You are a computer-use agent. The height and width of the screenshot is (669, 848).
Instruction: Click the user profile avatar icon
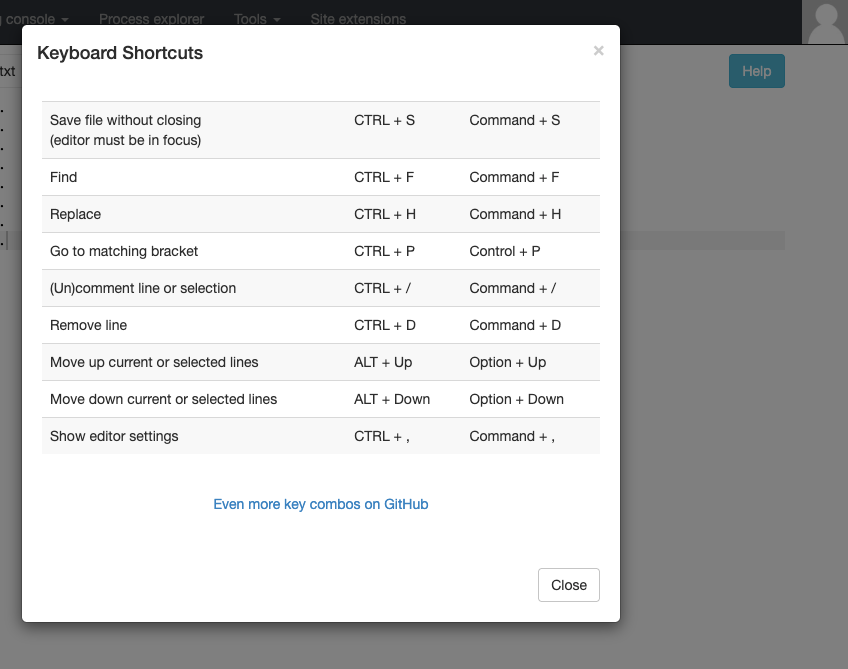coord(825,21)
